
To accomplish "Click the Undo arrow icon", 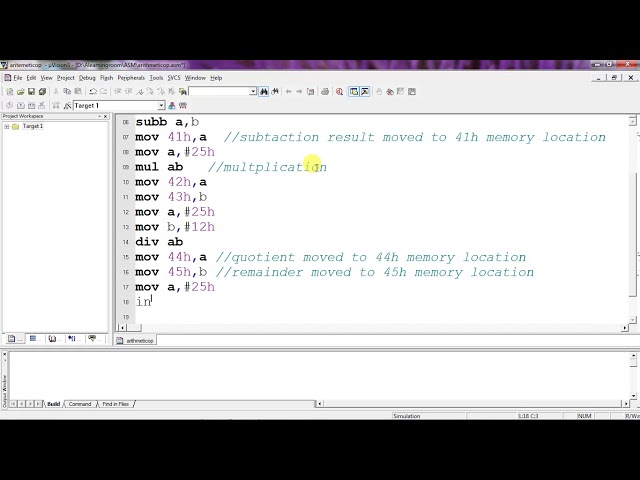I will coord(93,91).
